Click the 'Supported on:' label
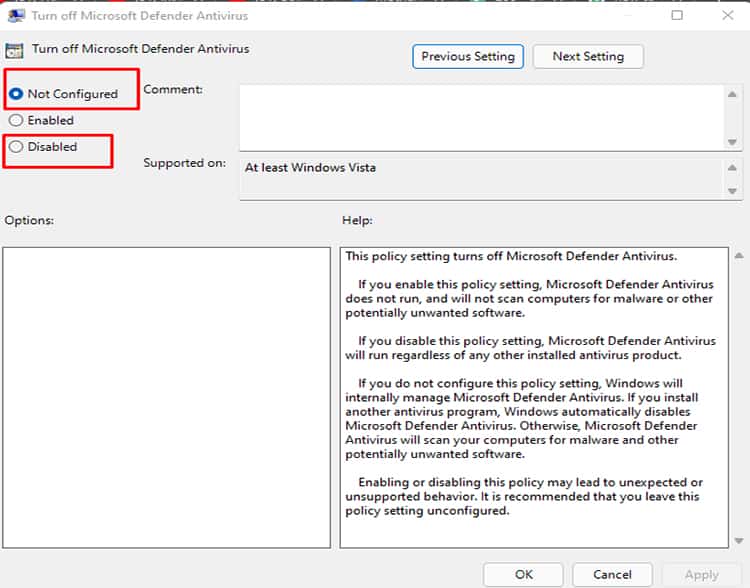750x588 pixels. [185, 163]
